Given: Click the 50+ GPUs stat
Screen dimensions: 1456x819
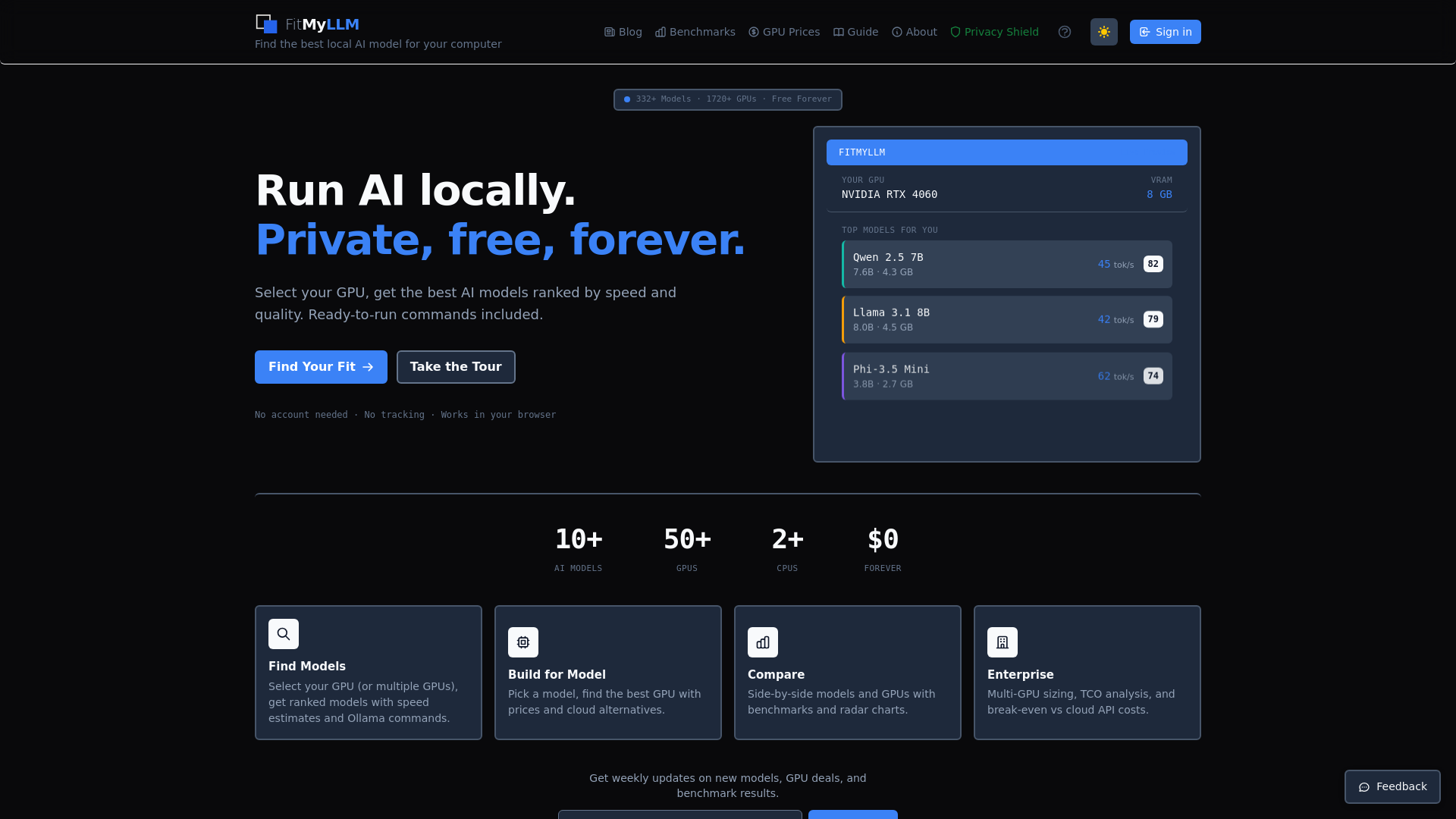Looking at the screenshot, I should (687, 550).
